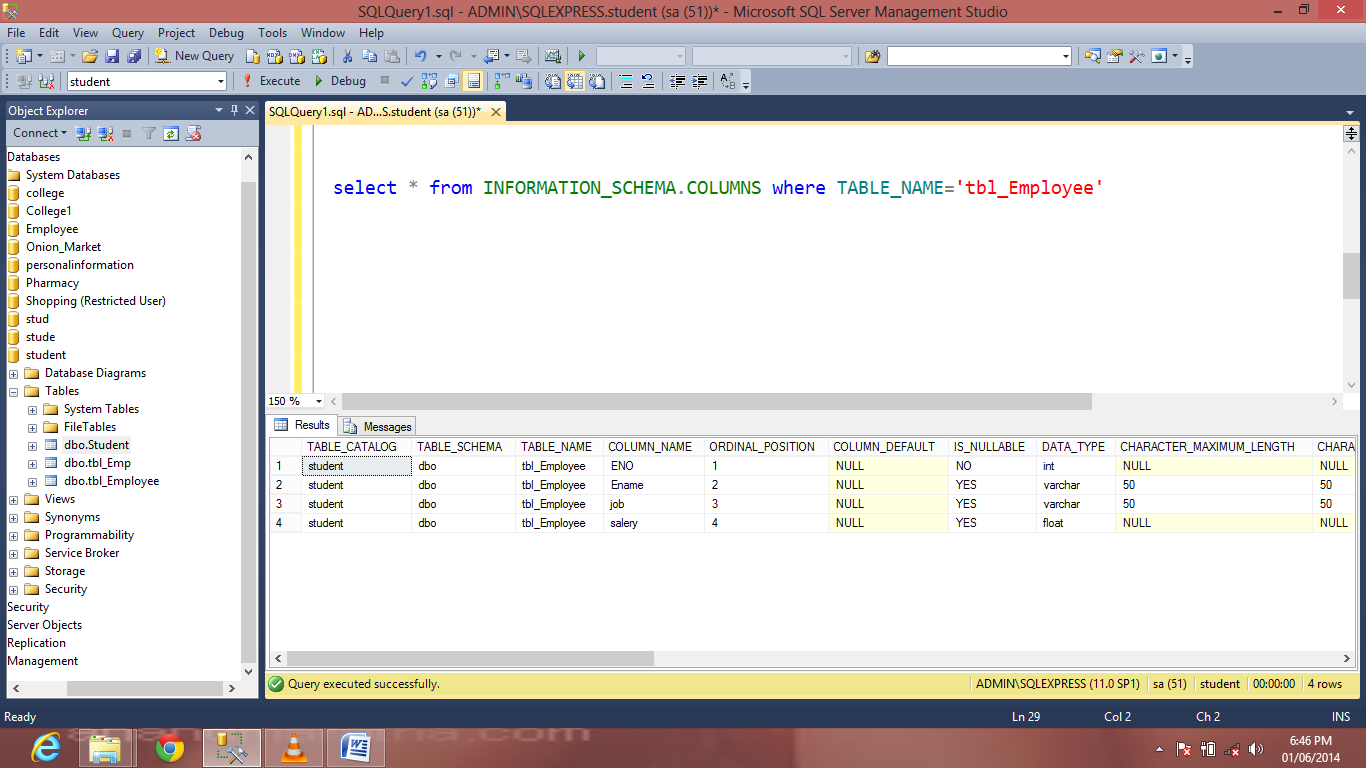Screen dimensions: 1366x768
Task: Open the Edit menu
Action: [48, 33]
